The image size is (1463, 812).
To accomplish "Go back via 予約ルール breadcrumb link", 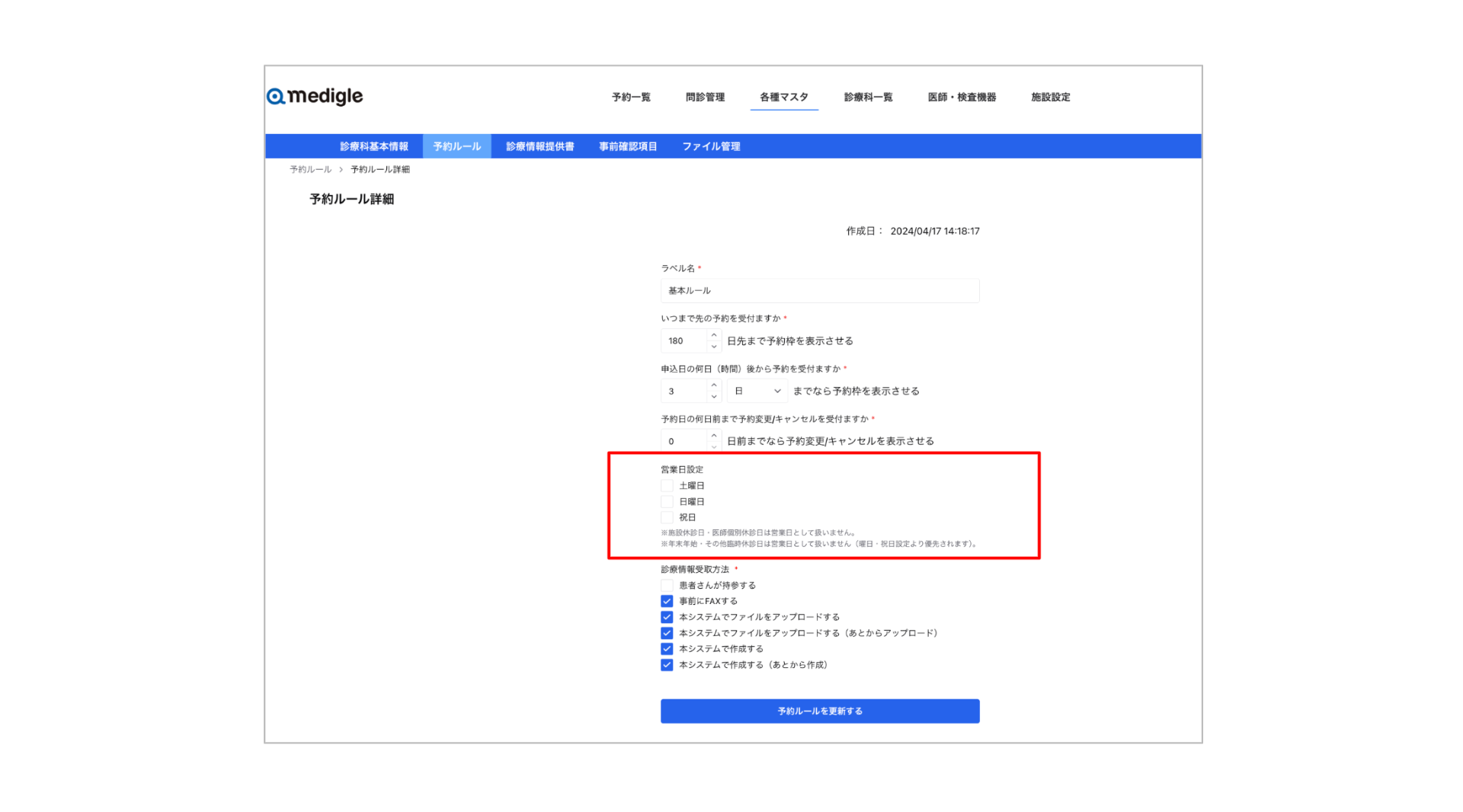I will pos(310,169).
